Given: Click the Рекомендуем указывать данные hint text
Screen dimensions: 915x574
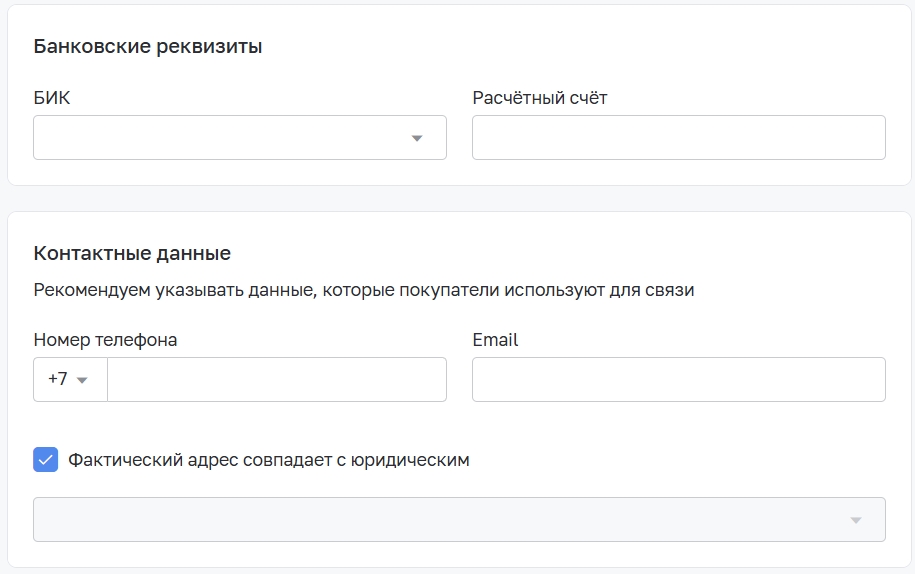Looking at the screenshot, I should (364, 290).
